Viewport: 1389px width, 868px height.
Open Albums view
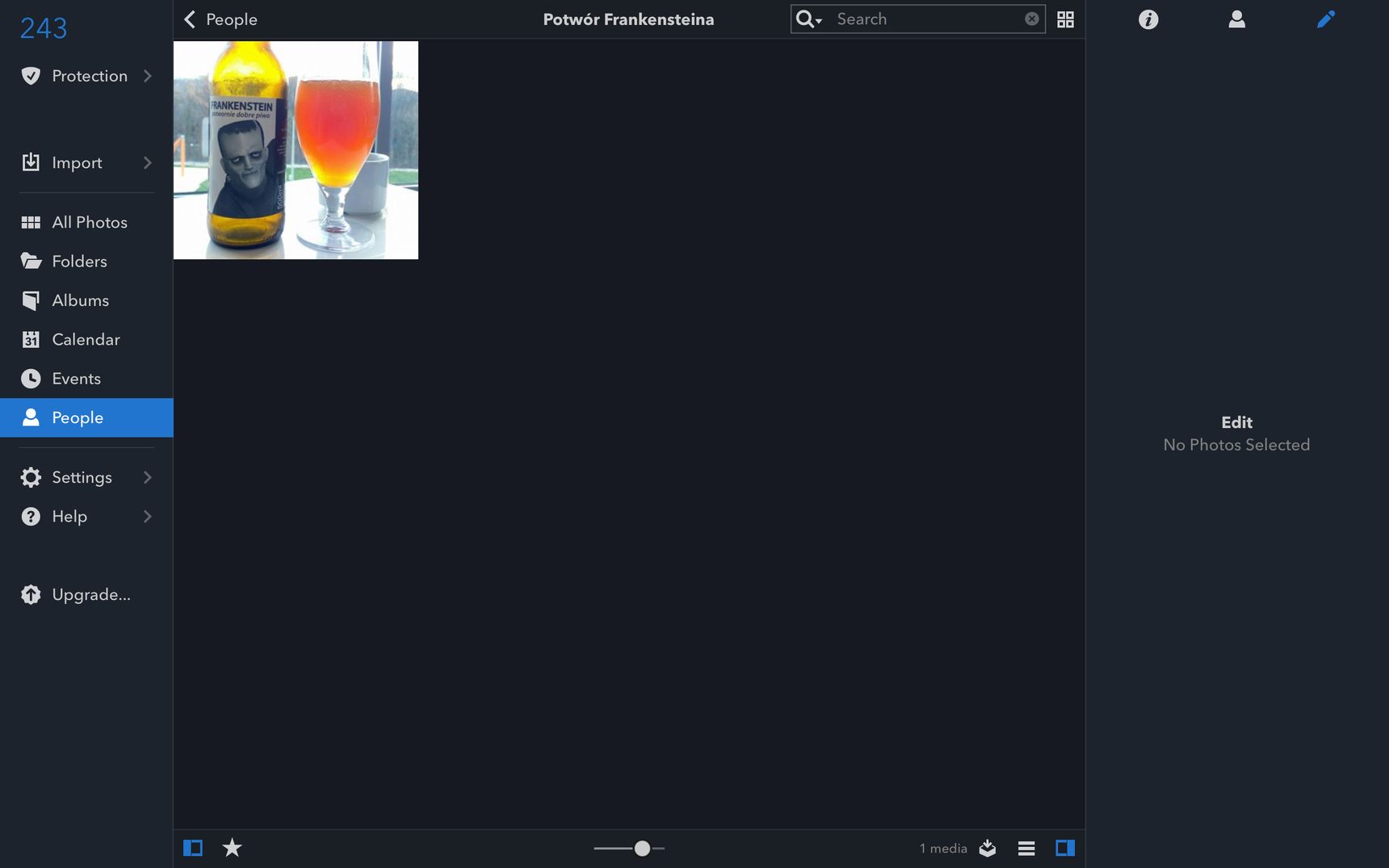coord(86,300)
